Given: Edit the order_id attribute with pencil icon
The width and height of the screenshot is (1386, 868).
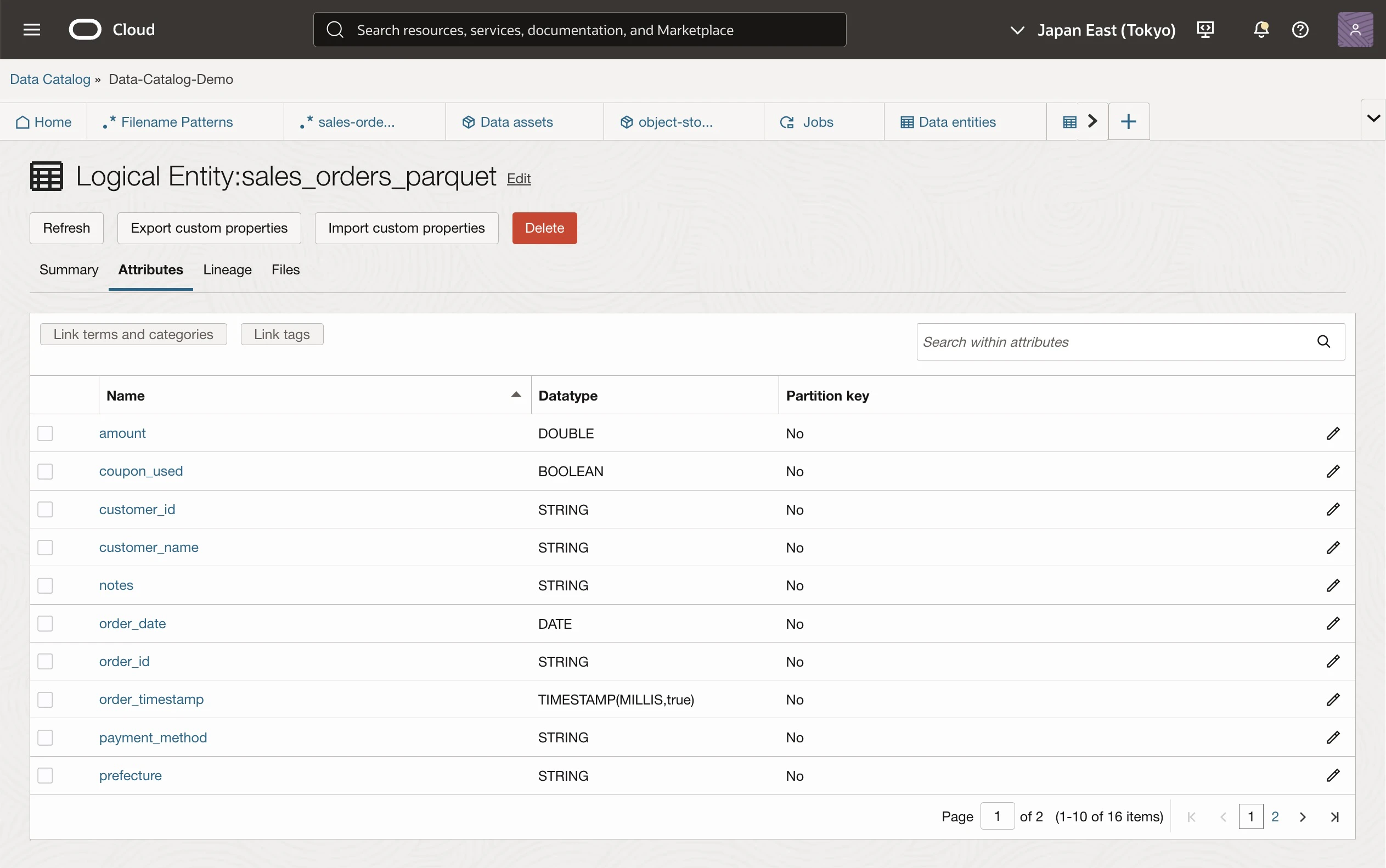Looking at the screenshot, I should coord(1333,661).
